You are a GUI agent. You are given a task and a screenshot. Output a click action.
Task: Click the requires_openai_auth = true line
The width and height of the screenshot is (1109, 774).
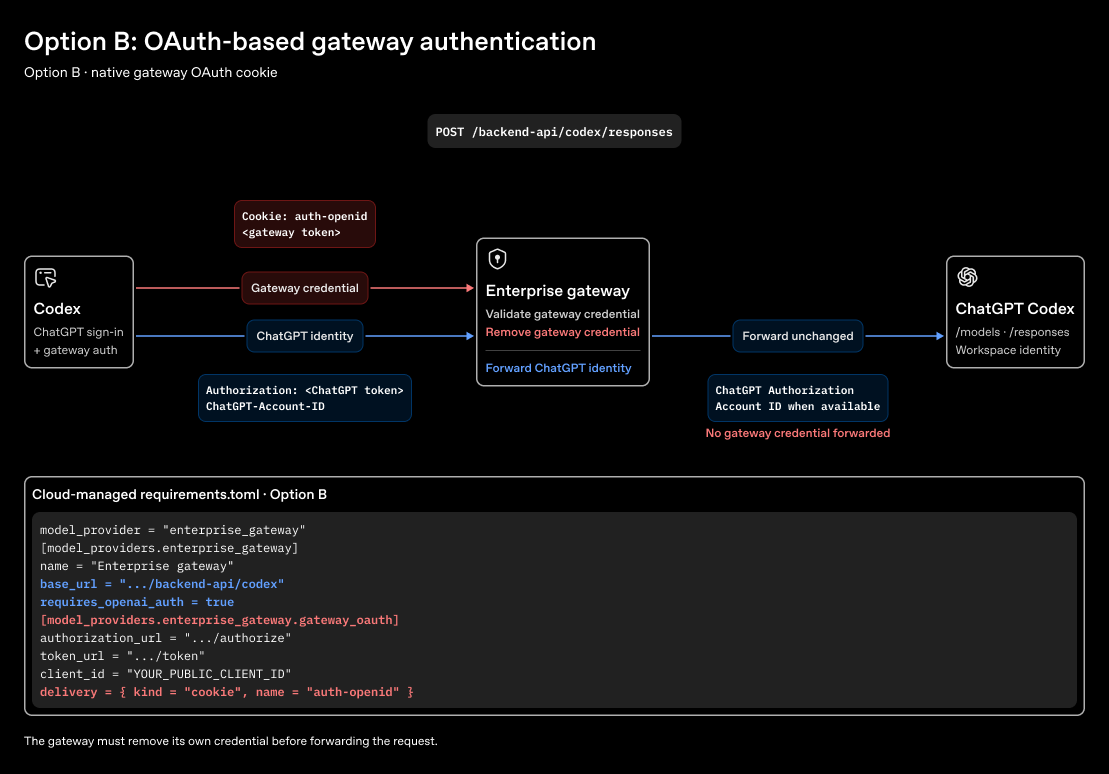137,602
